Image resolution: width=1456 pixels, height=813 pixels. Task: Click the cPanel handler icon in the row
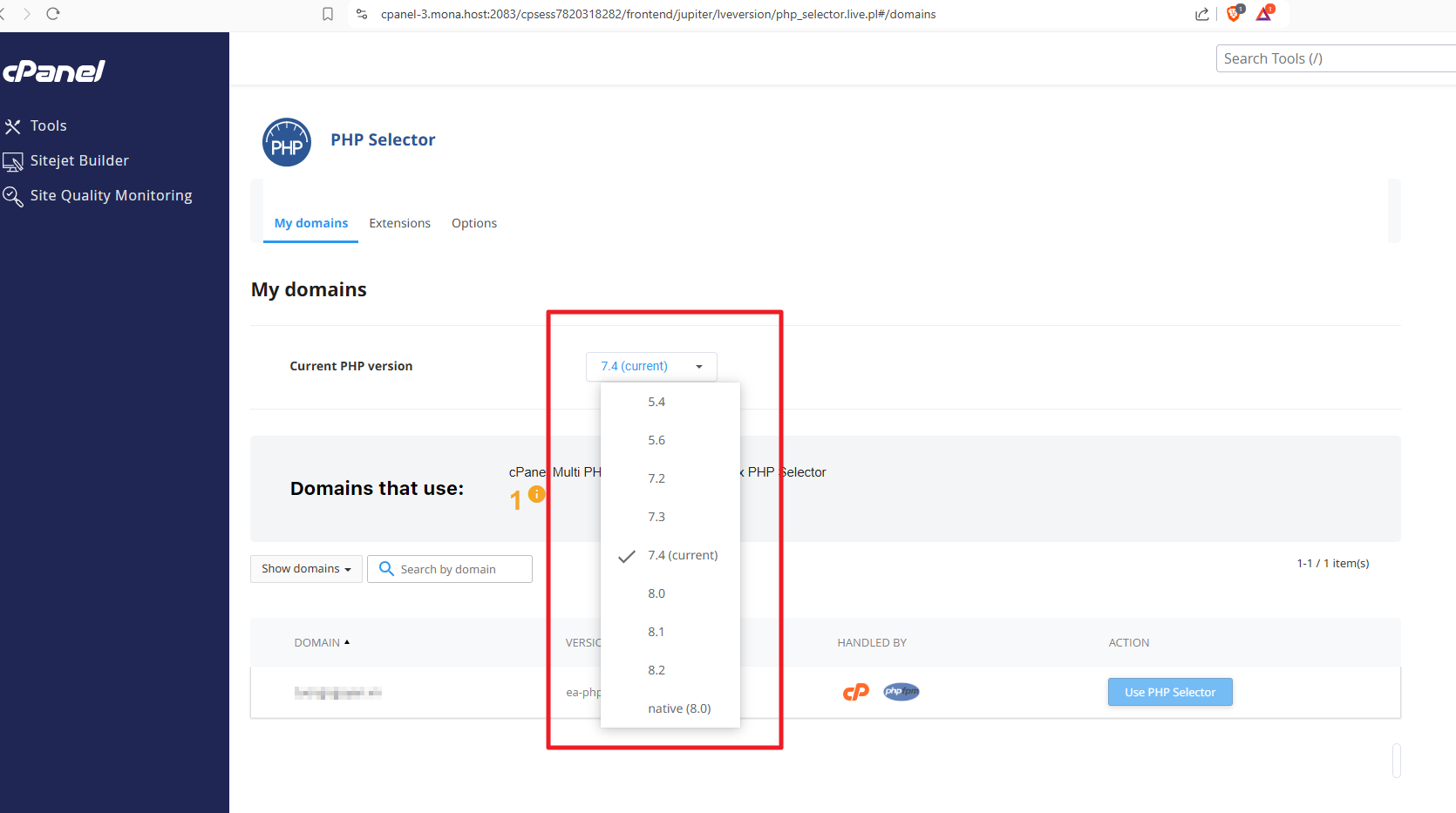856,692
